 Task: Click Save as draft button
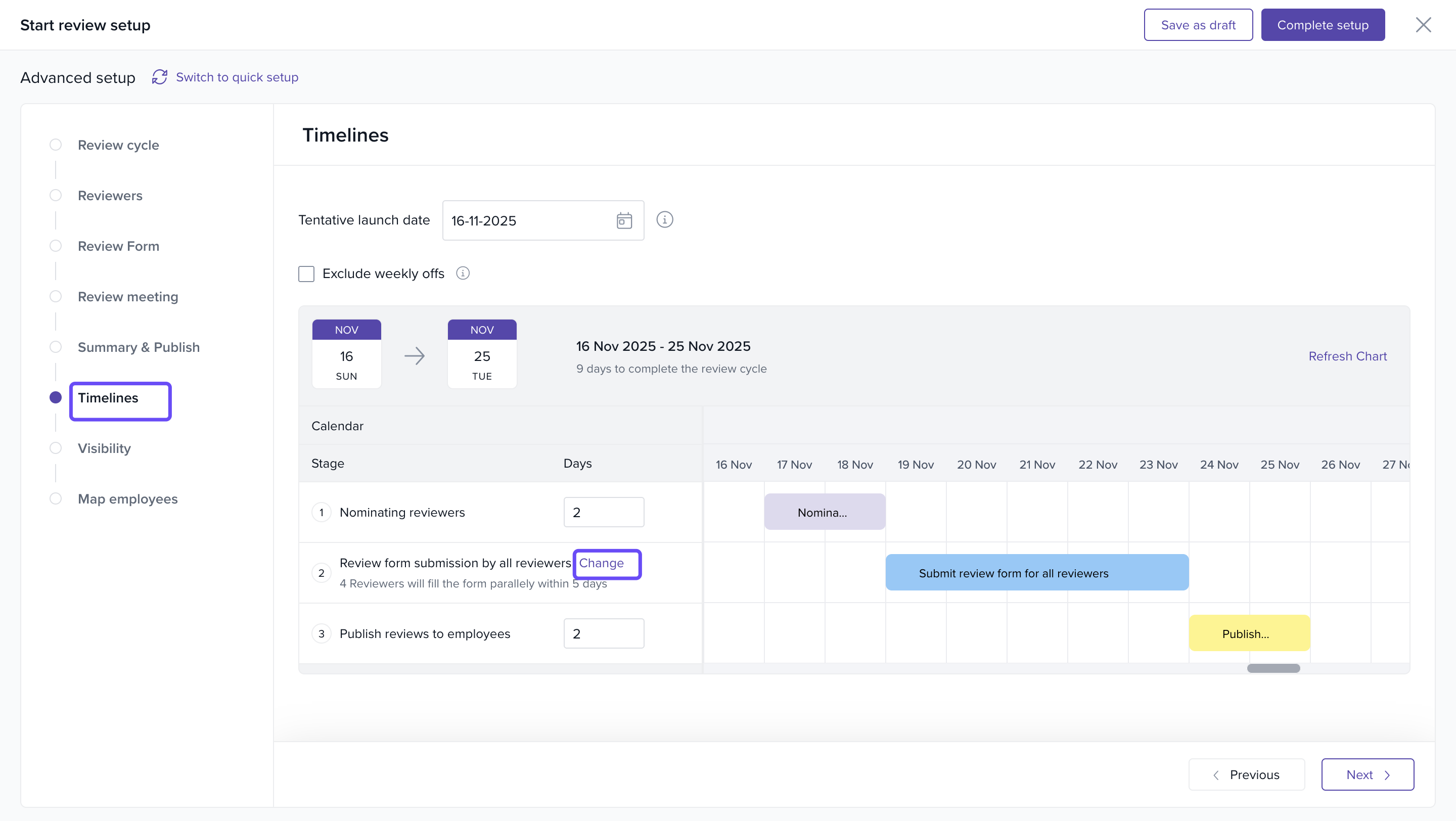[x=1198, y=25]
